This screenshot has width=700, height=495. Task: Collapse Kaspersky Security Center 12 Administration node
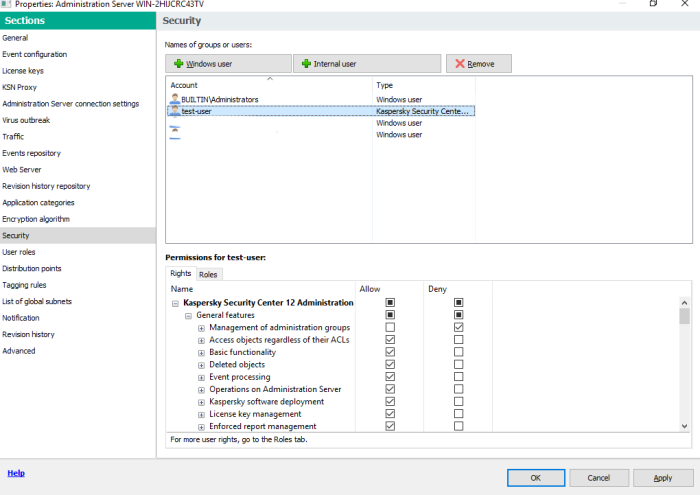point(175,303)
